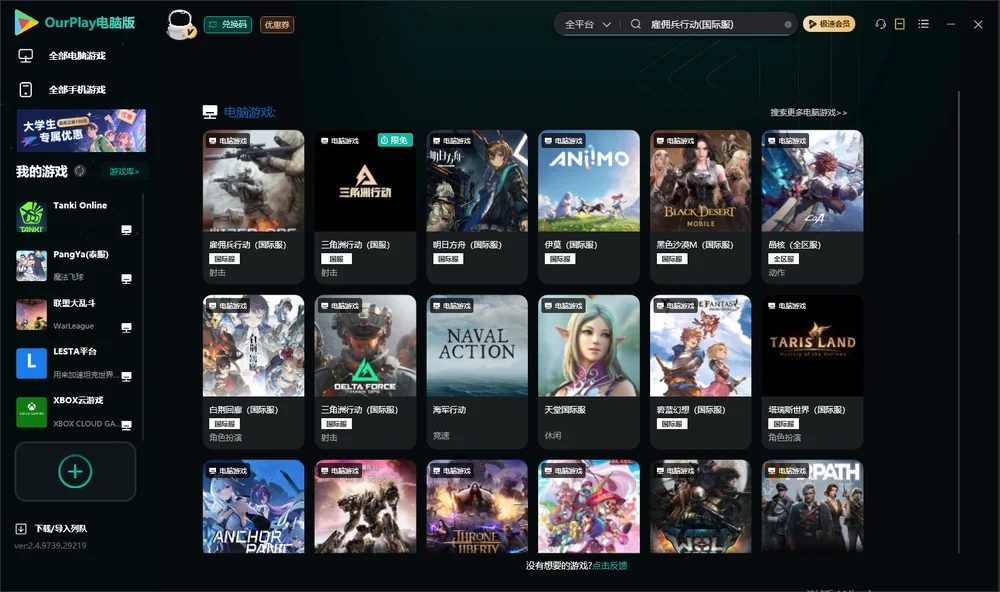The height and width of the screenshot is (592, 1000).
Task: Clear the search field with the X icon
Action: [788, 25]
